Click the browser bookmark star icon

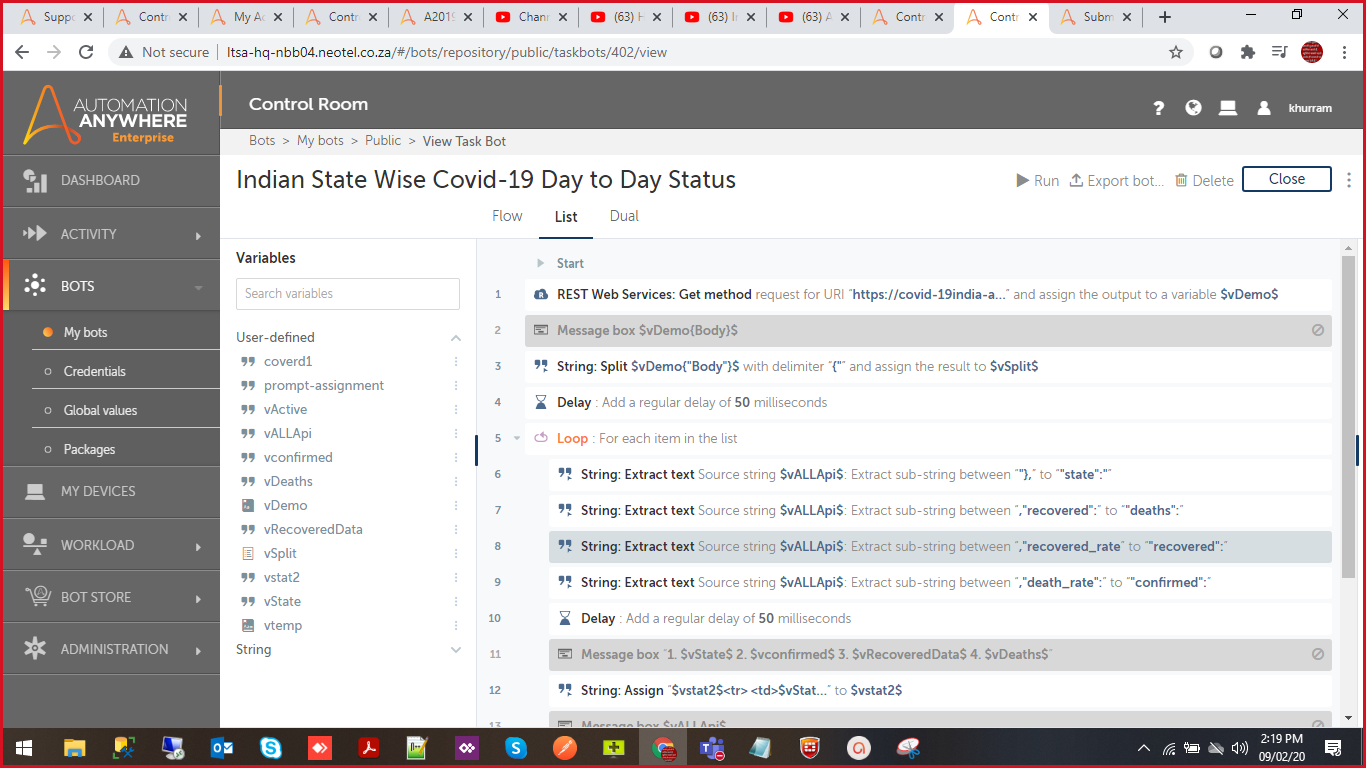[1176, 52]
